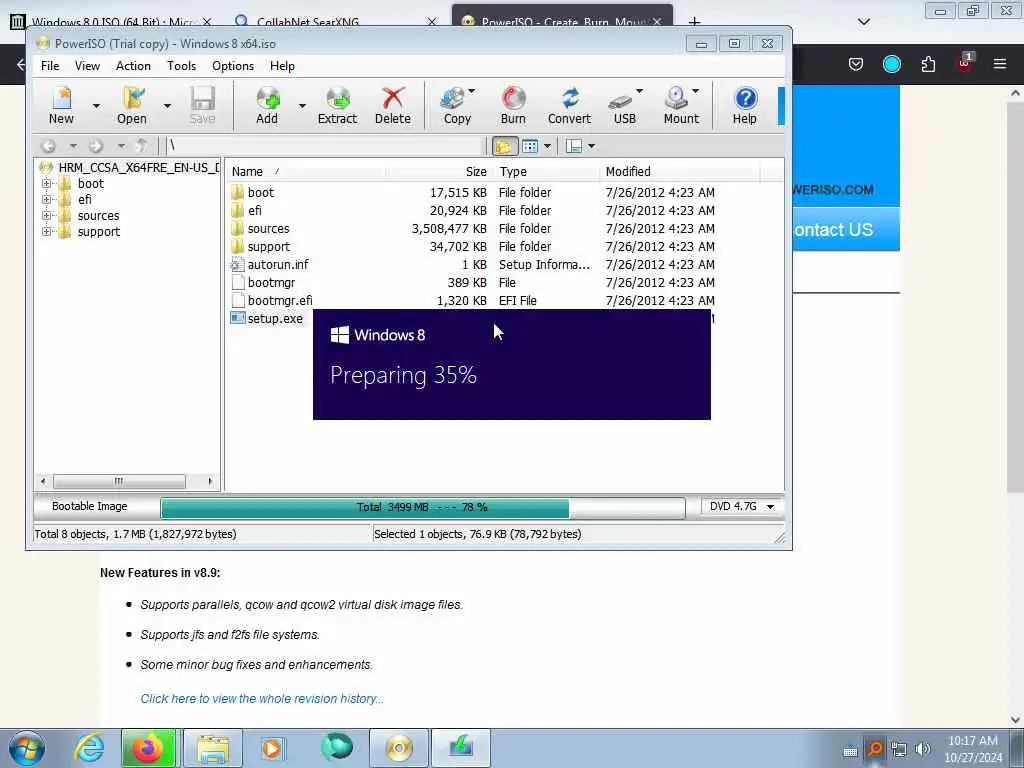This screenshot has width=1024, height=768.
Task: Click the volume speaker tray icon
Action: (923, 748)
